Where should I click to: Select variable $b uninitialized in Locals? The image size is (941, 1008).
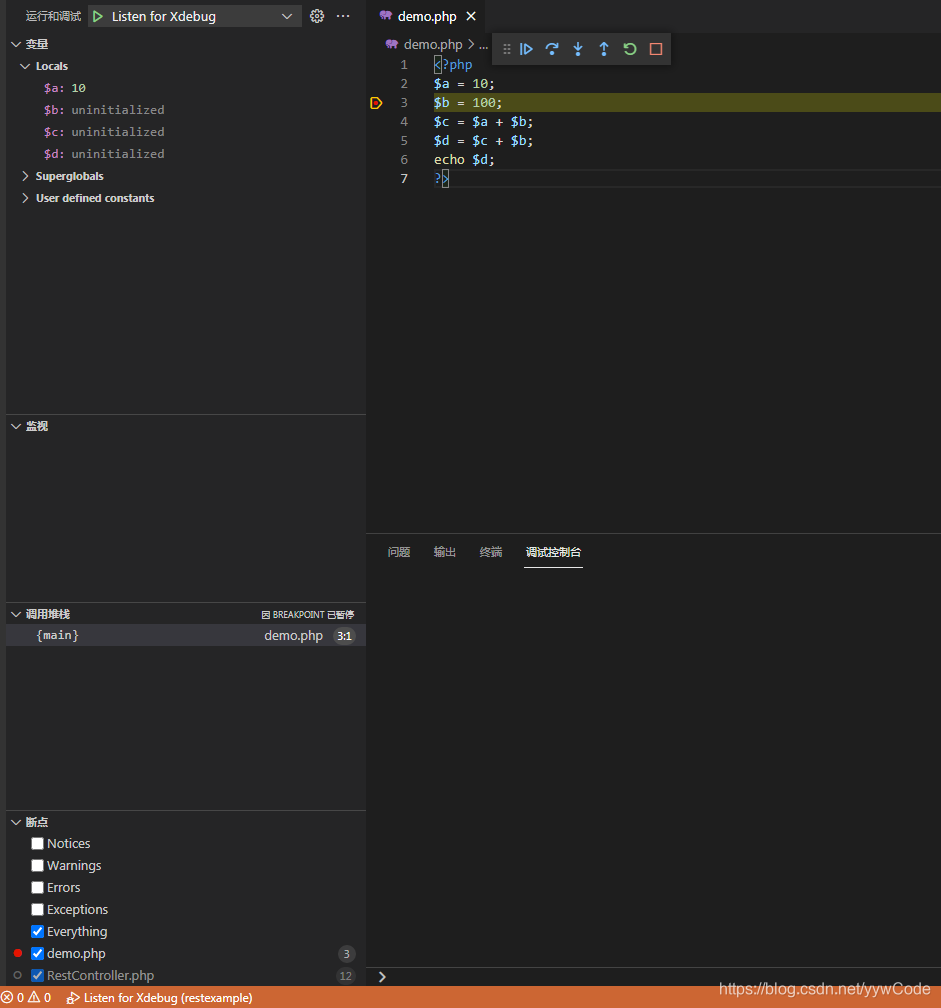[186, 110]
